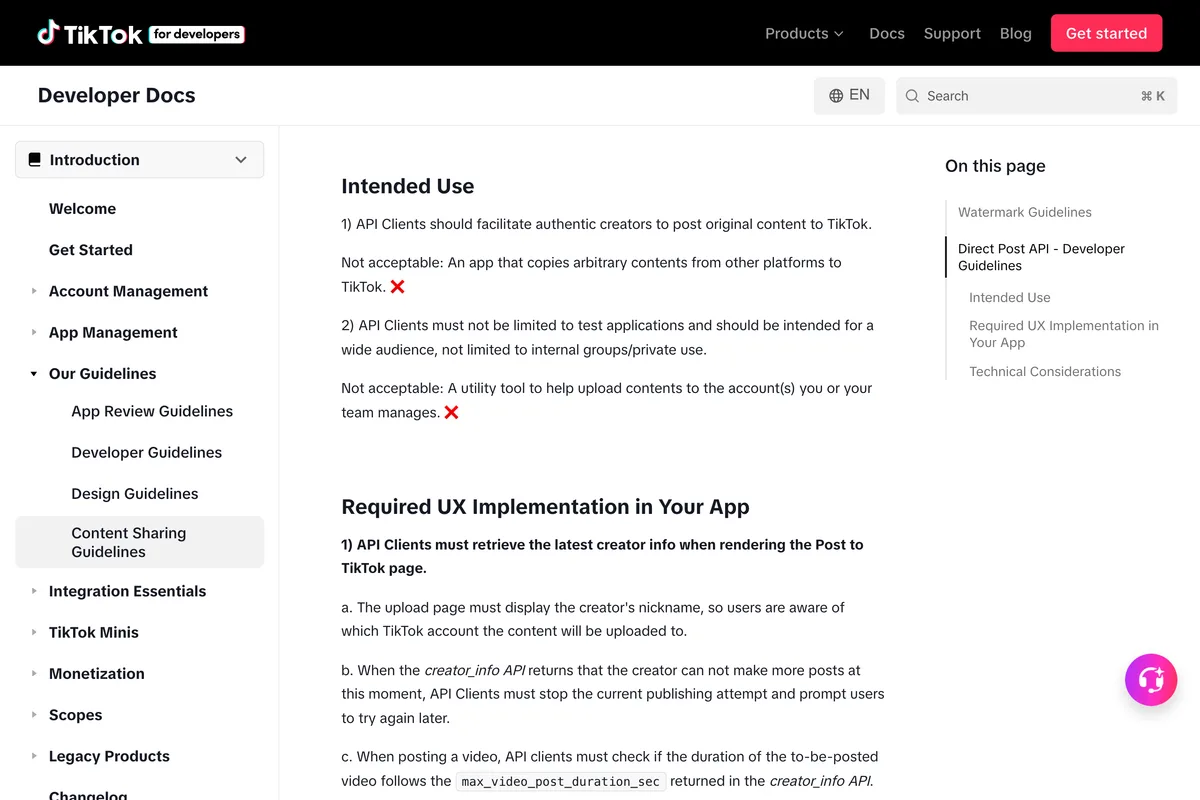
Task: Open the Get Started sidebar page
Action: pyautogui.click(x=91, y=250)
